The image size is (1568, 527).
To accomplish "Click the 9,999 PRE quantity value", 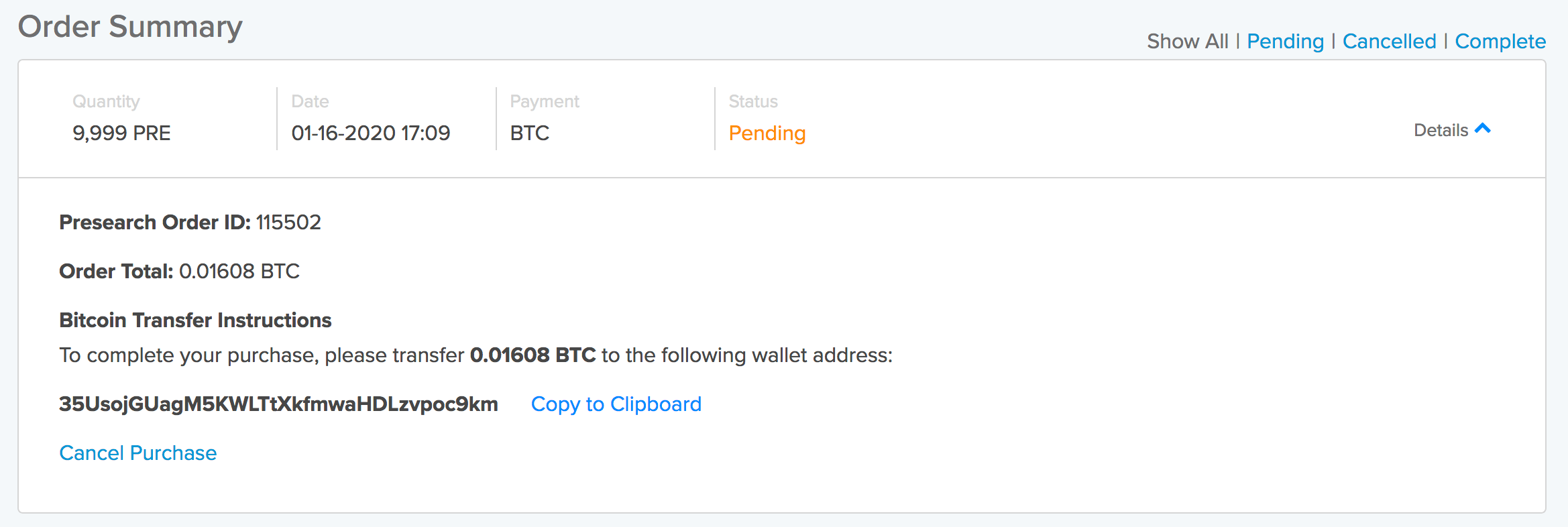I will coord(121,133).
